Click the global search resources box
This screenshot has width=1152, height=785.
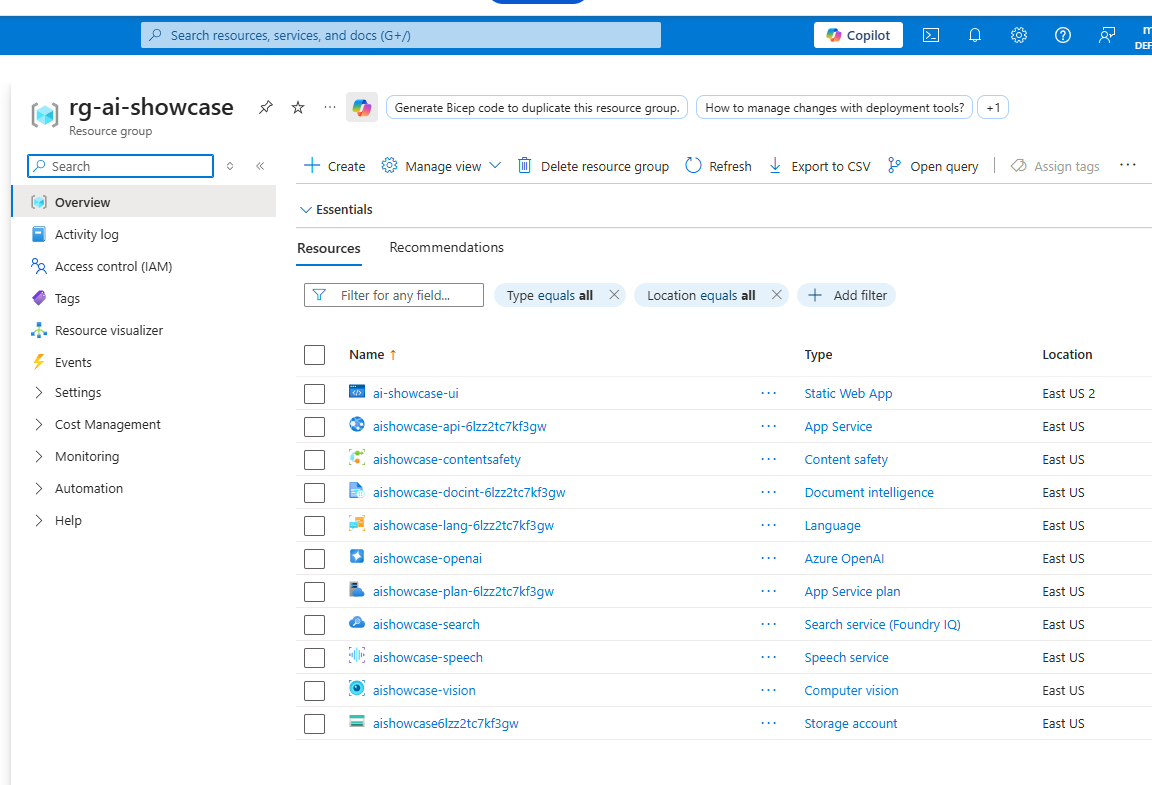(400, 35)
